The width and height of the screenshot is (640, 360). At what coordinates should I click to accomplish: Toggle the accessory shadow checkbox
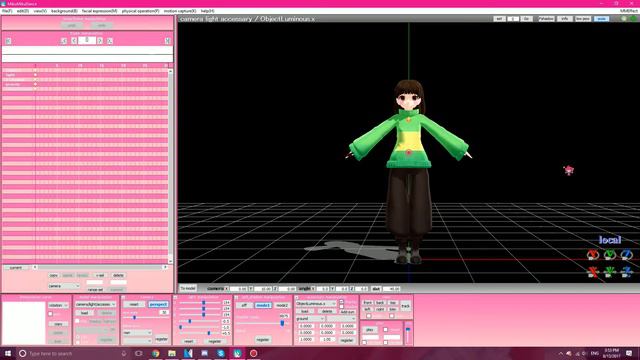click(x=342, y=307)
